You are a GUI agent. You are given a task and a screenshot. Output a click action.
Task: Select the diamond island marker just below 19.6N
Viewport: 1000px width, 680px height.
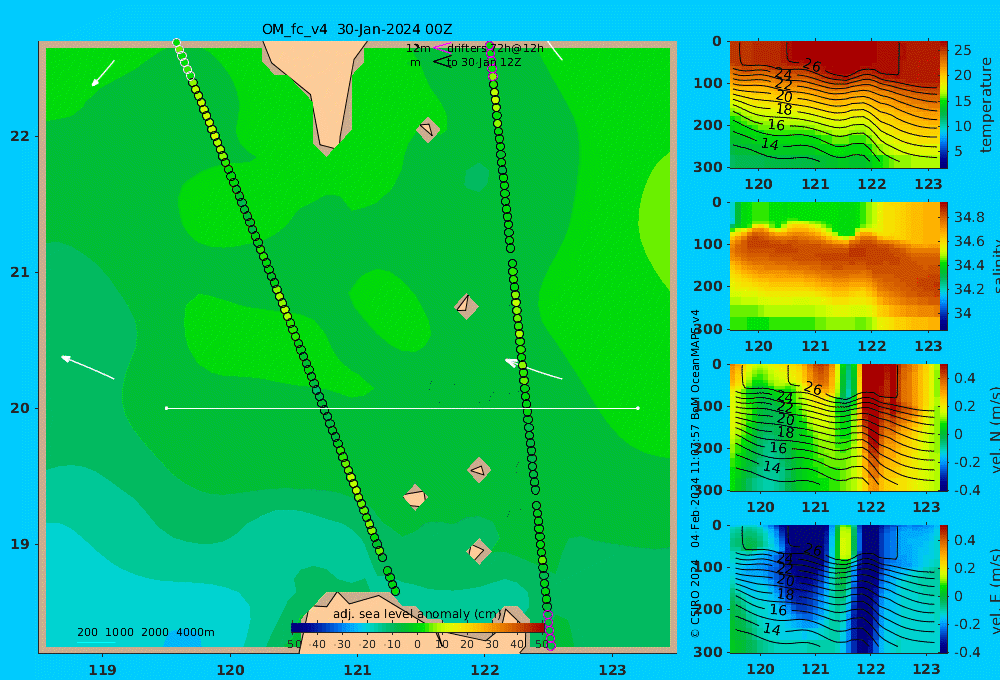pos(479,471)
